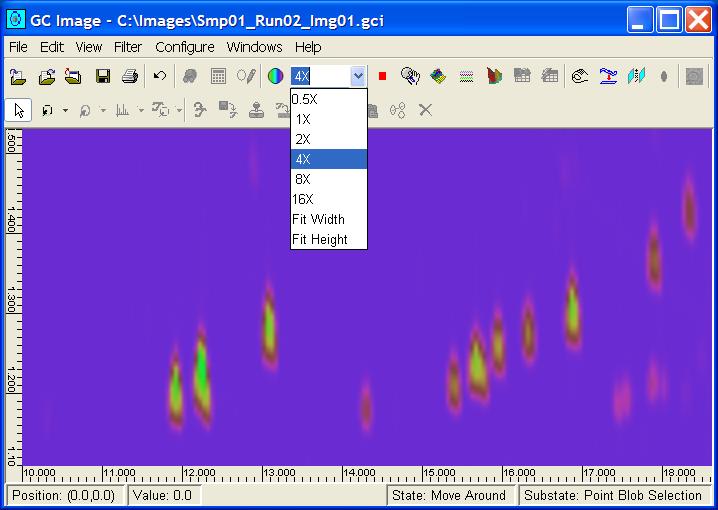Click the calculator icon in toolbar
Image resolution: width=718 pixels, height=510 pixels.
coord(218,76)
